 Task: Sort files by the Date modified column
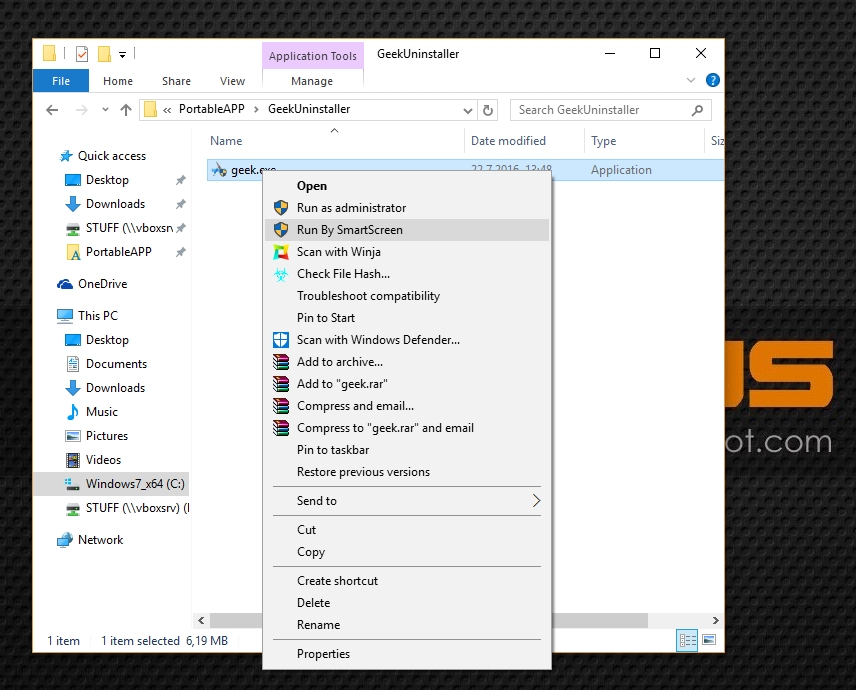(508, 141)
